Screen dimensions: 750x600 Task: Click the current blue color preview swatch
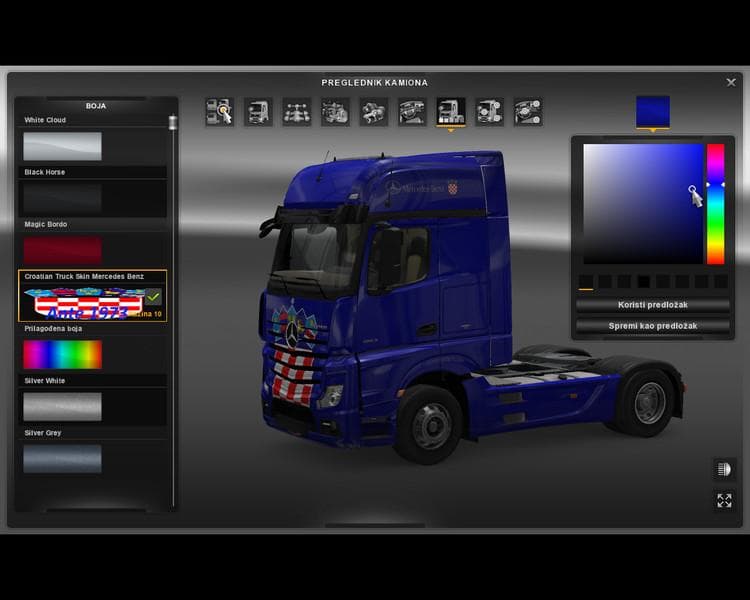(652, 111)
